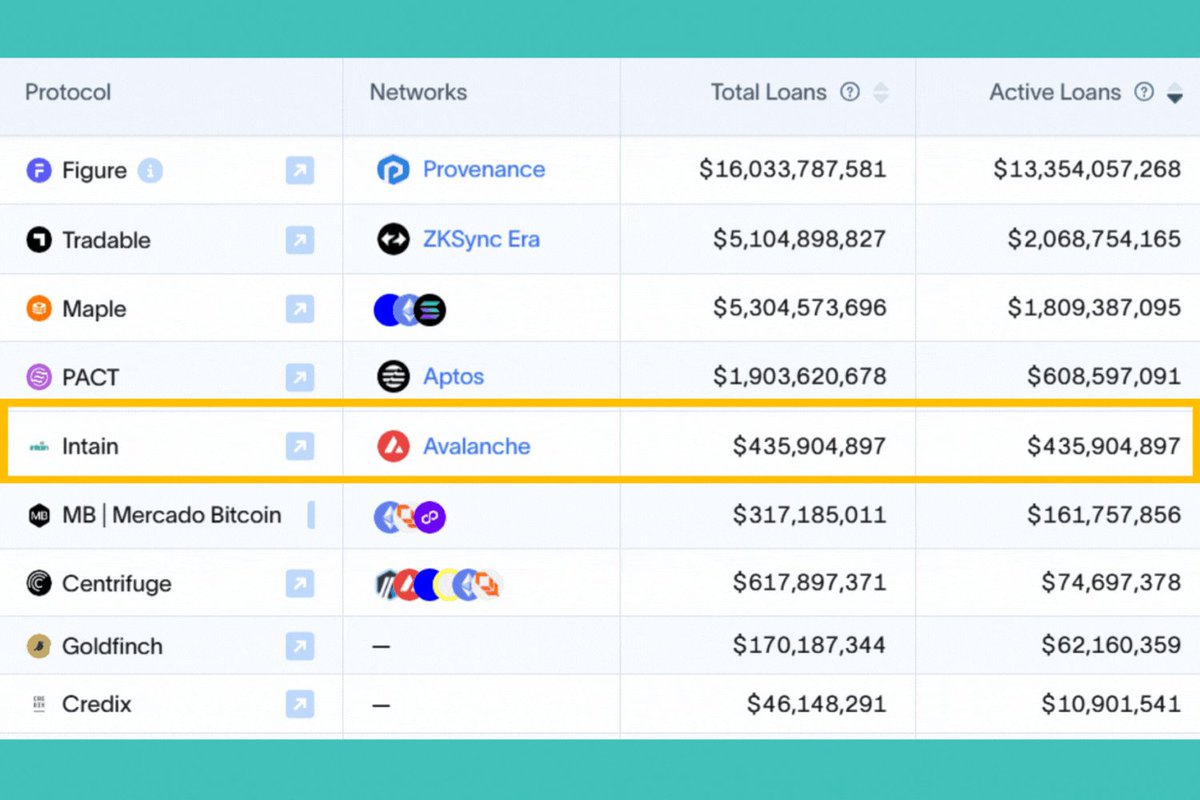The width and height of the screenshot is (1200, 800).
Task: Open the Aptos network link
Action: pos(453,377)
